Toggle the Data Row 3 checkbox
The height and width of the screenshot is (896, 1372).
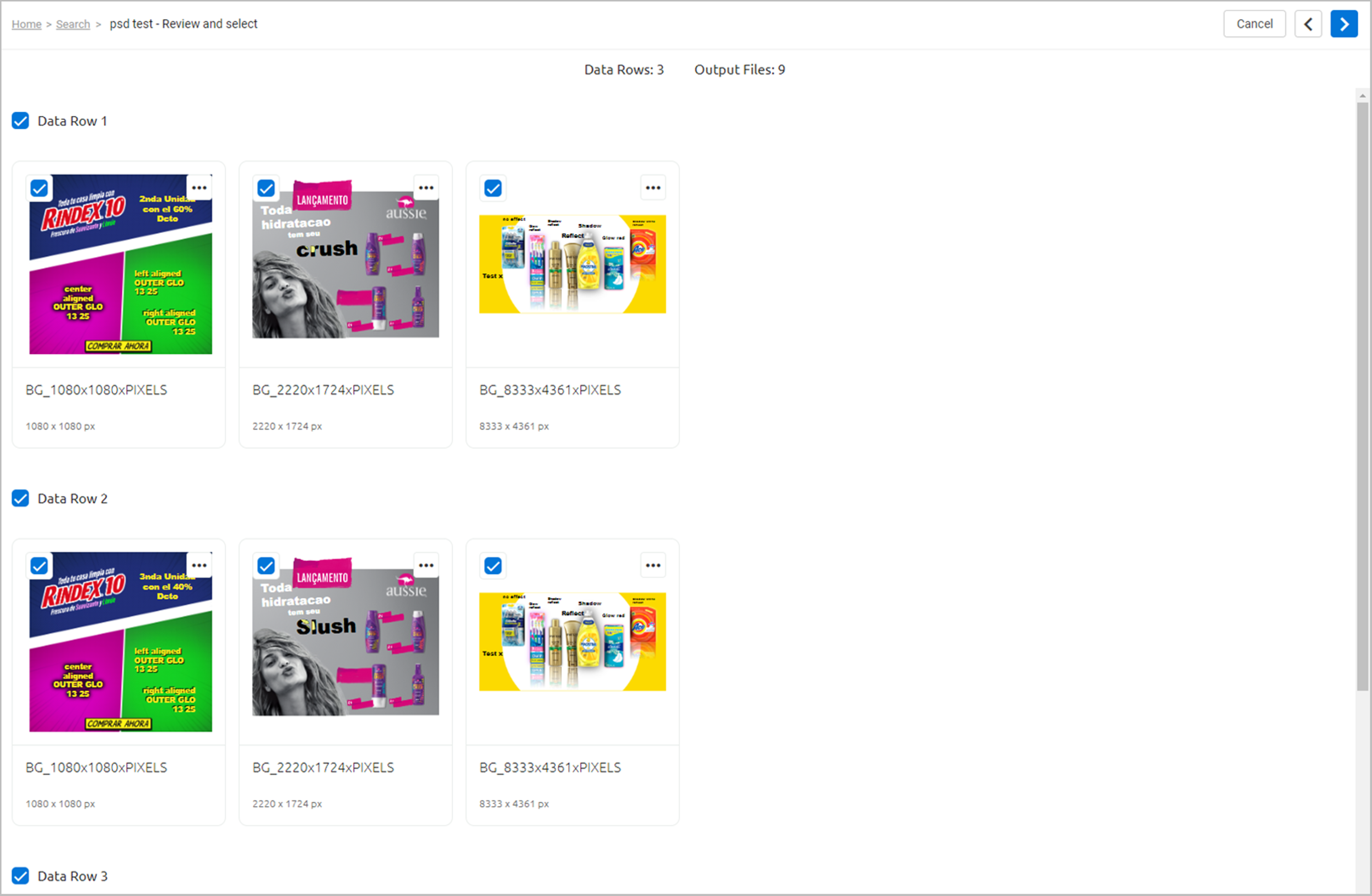coord(20,876)
